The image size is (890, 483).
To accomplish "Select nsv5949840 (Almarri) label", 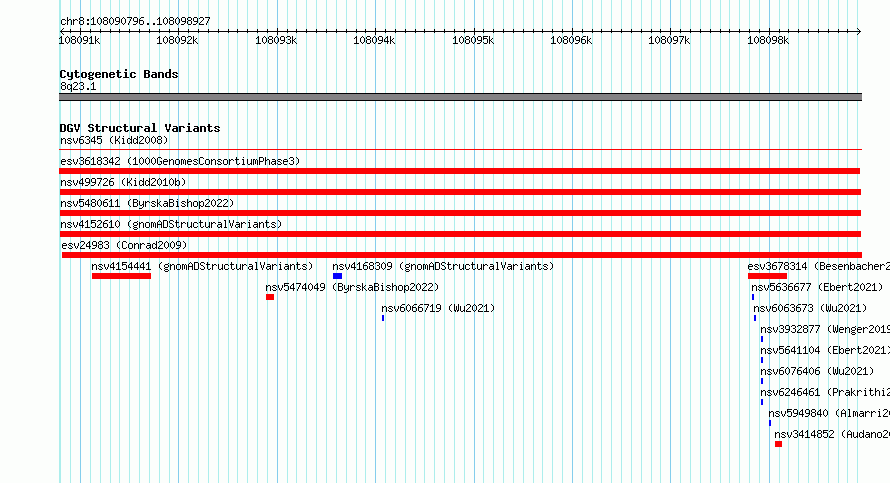I will point(829,413).
